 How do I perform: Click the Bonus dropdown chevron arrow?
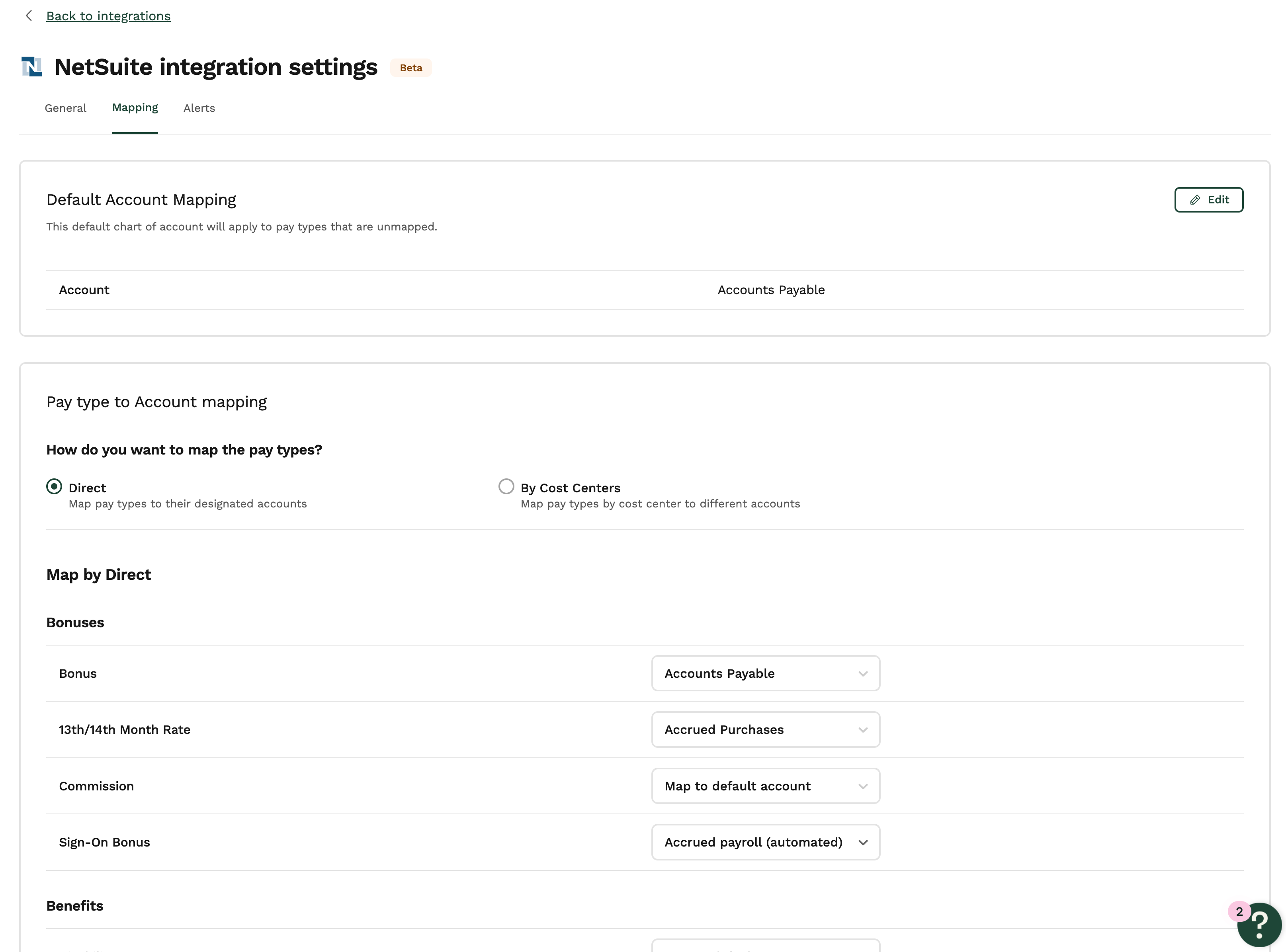pyautogui.click(x=863, y=674)
